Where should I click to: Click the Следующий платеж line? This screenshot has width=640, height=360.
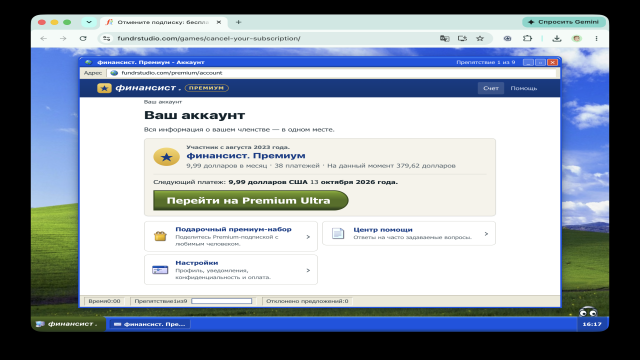276,182
